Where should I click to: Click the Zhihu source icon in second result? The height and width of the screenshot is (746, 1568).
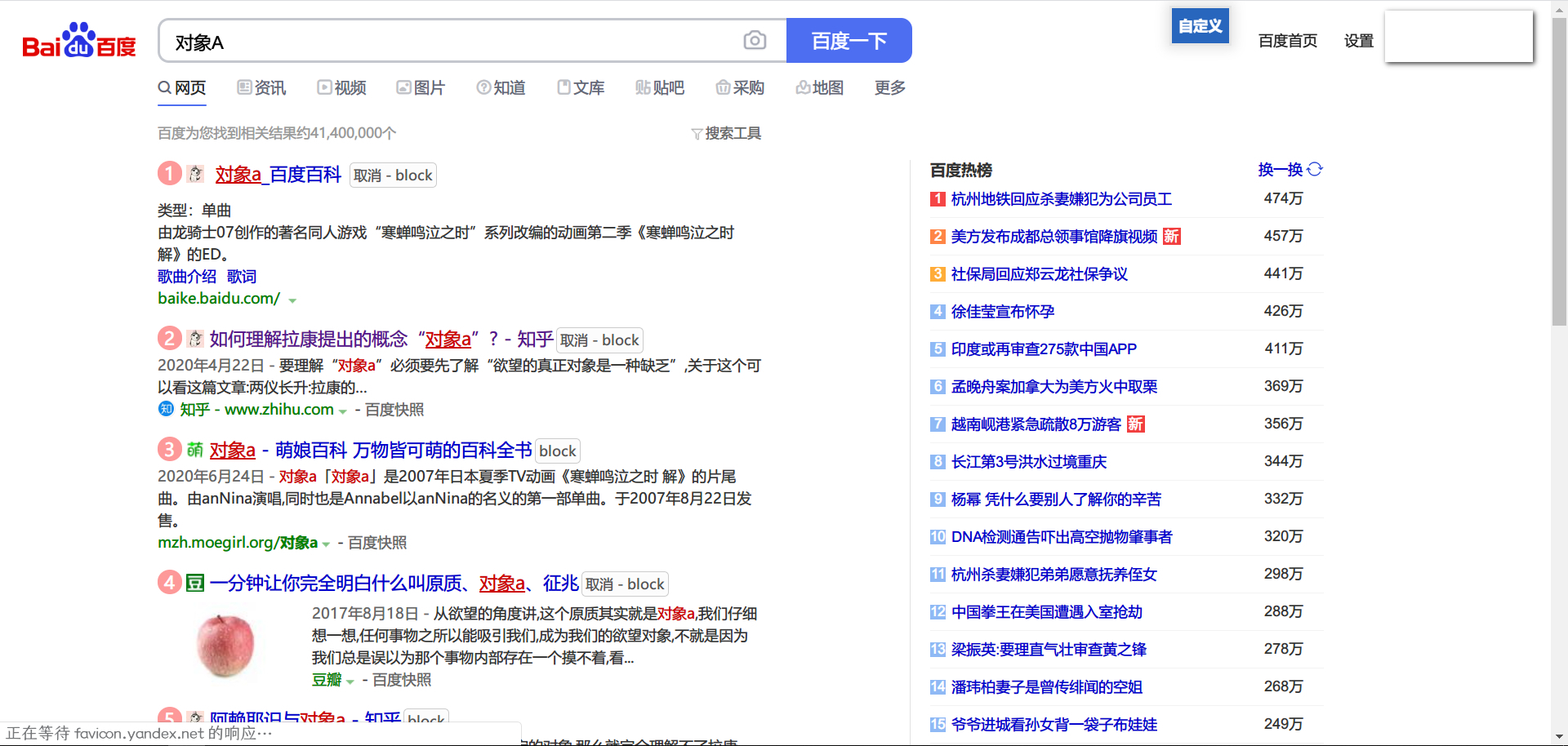166,409
